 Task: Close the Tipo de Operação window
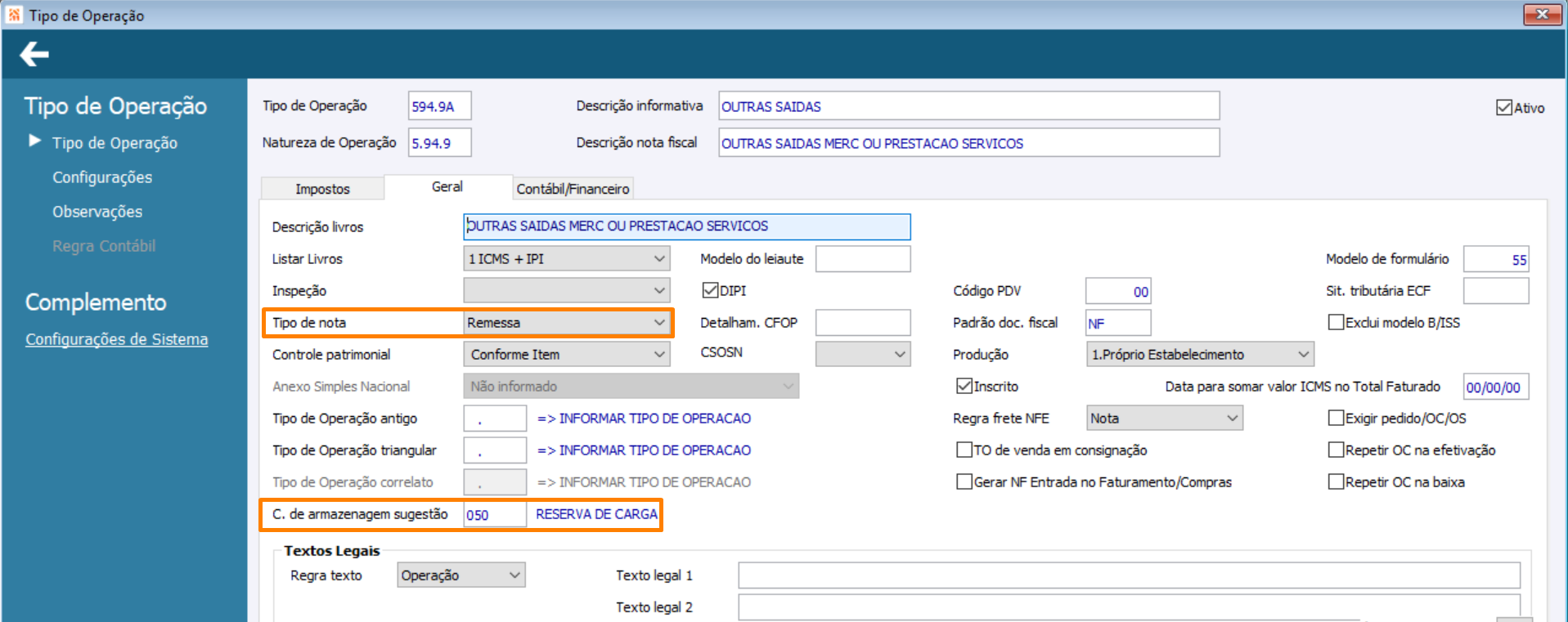[1542, 14]
